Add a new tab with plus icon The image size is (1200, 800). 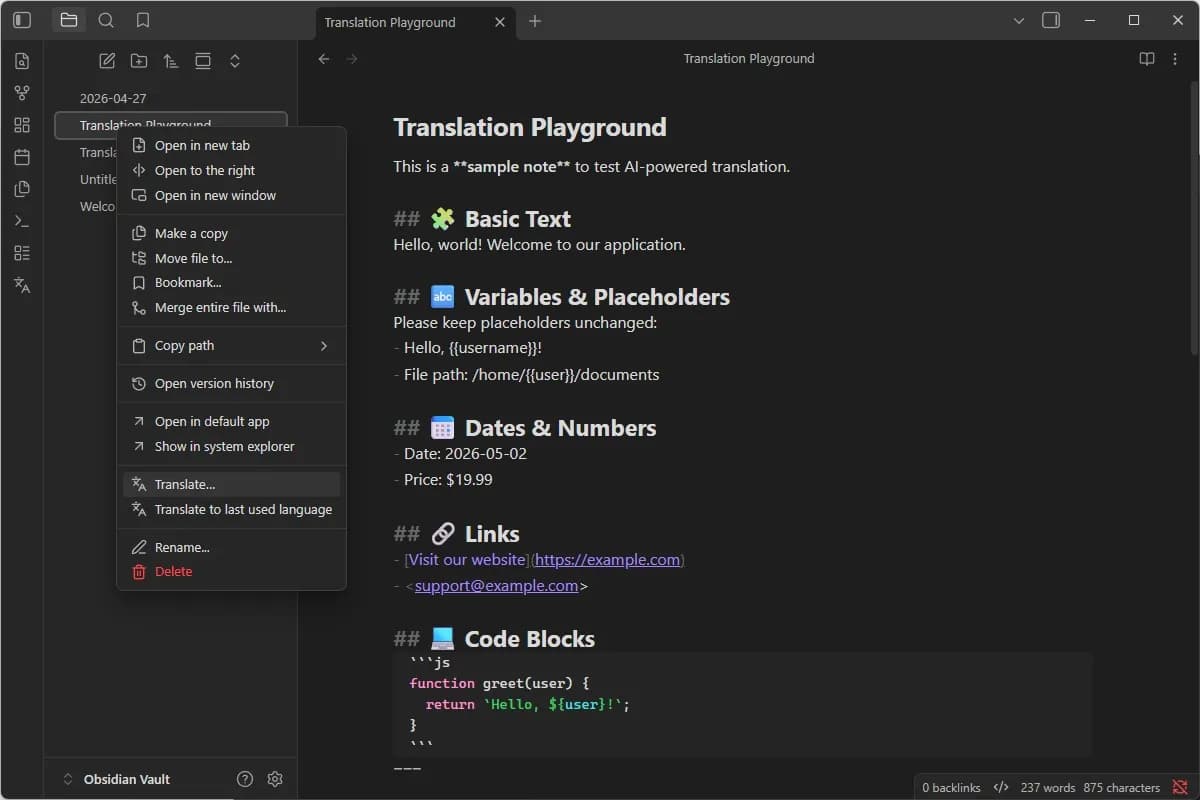tap(535, 21)
